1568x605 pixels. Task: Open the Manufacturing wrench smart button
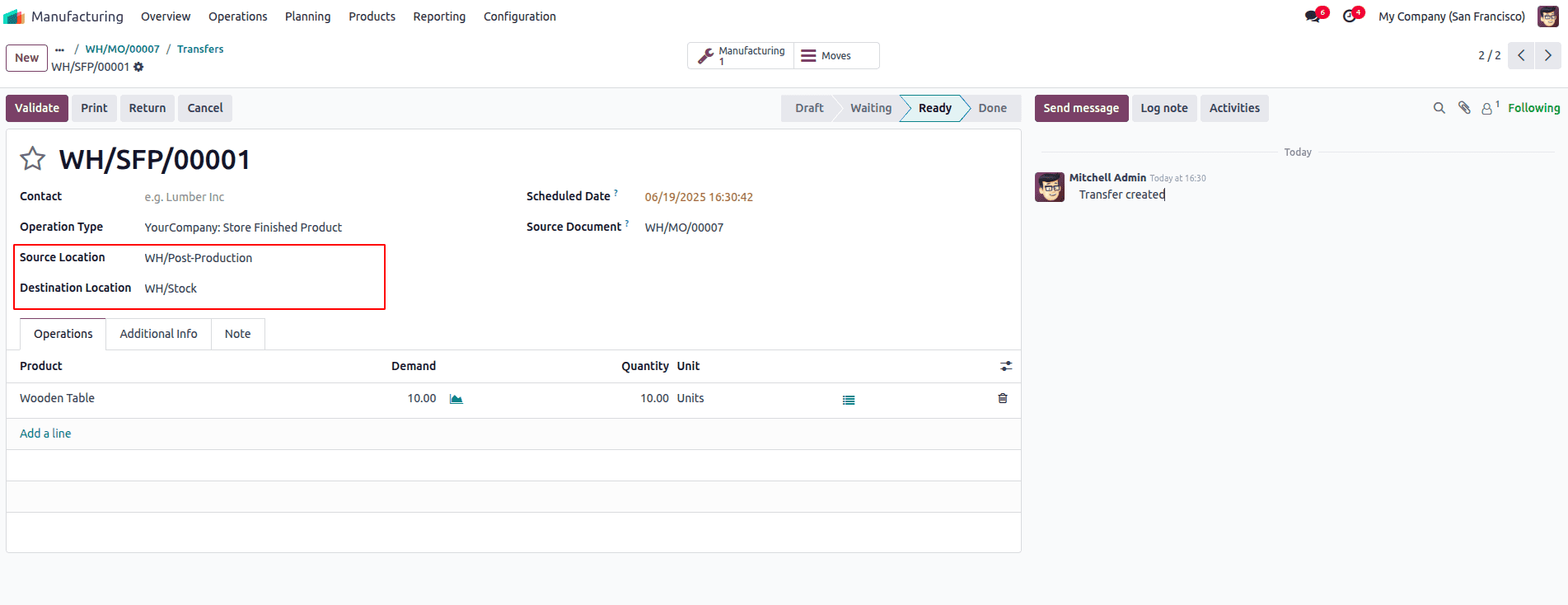tap(741, 55)
